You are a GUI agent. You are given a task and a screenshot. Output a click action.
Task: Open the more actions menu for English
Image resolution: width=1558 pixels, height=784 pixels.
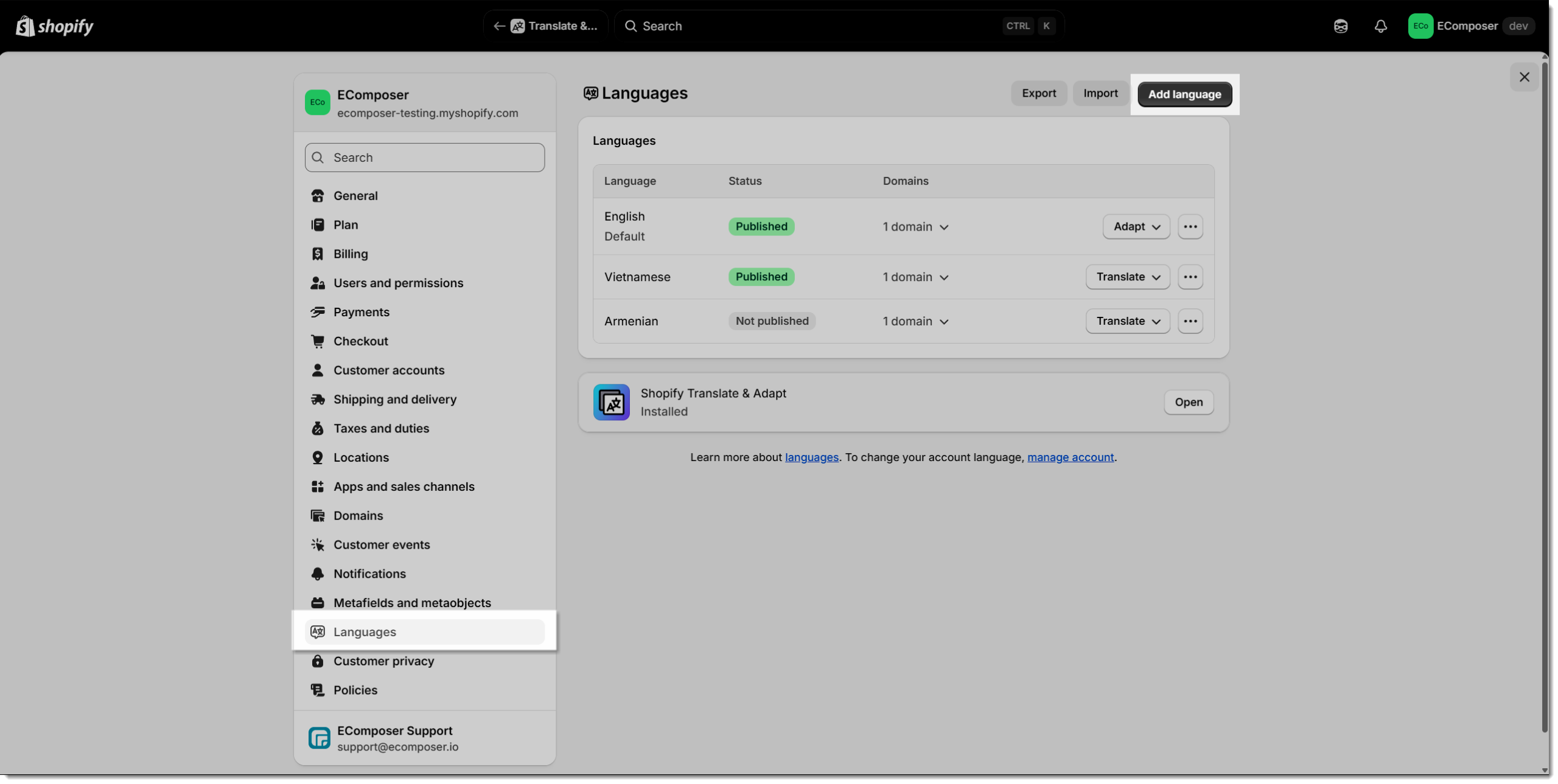(1190, 226)
